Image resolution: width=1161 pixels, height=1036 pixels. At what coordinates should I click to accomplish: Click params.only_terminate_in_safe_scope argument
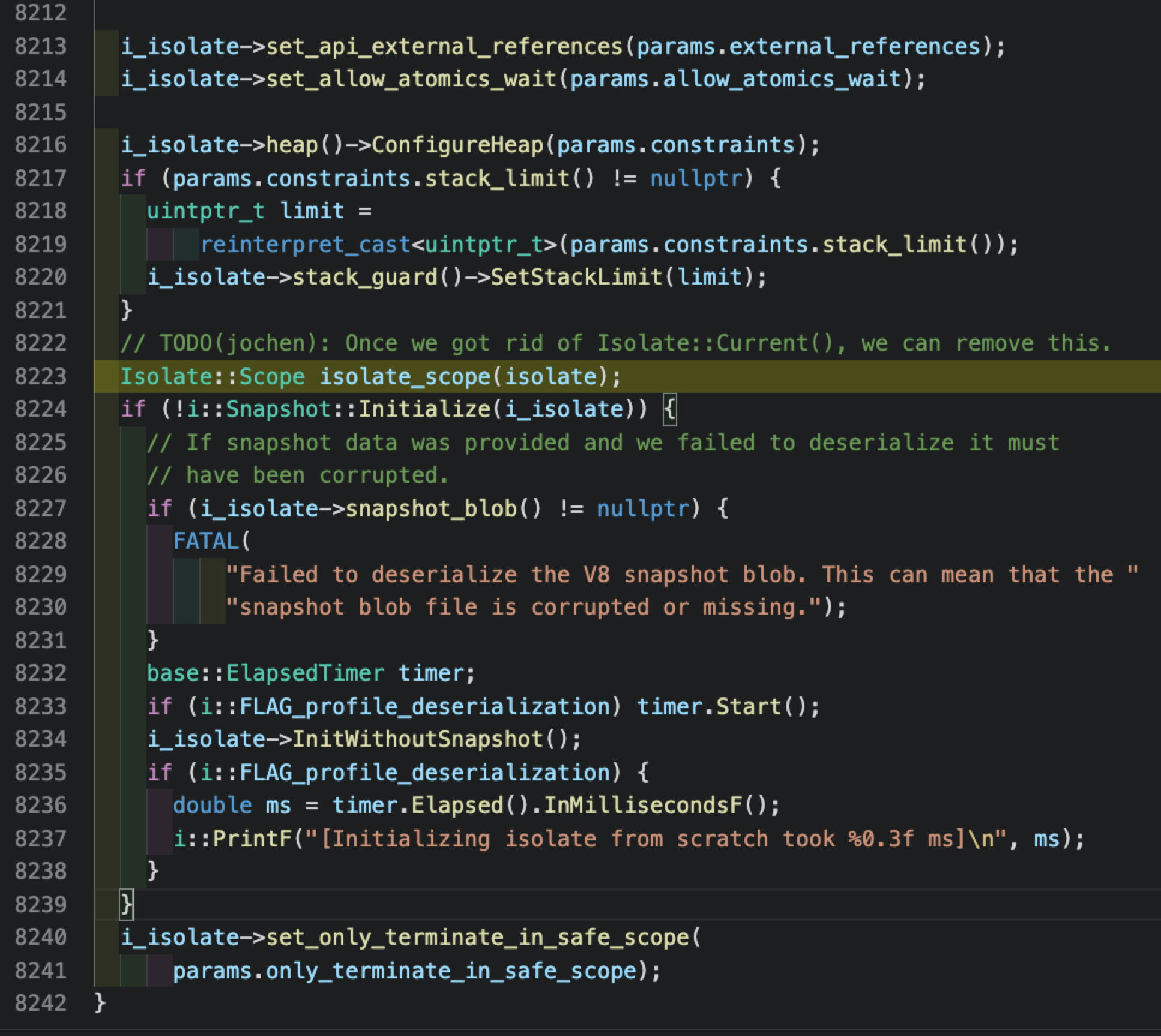point(405,971)
